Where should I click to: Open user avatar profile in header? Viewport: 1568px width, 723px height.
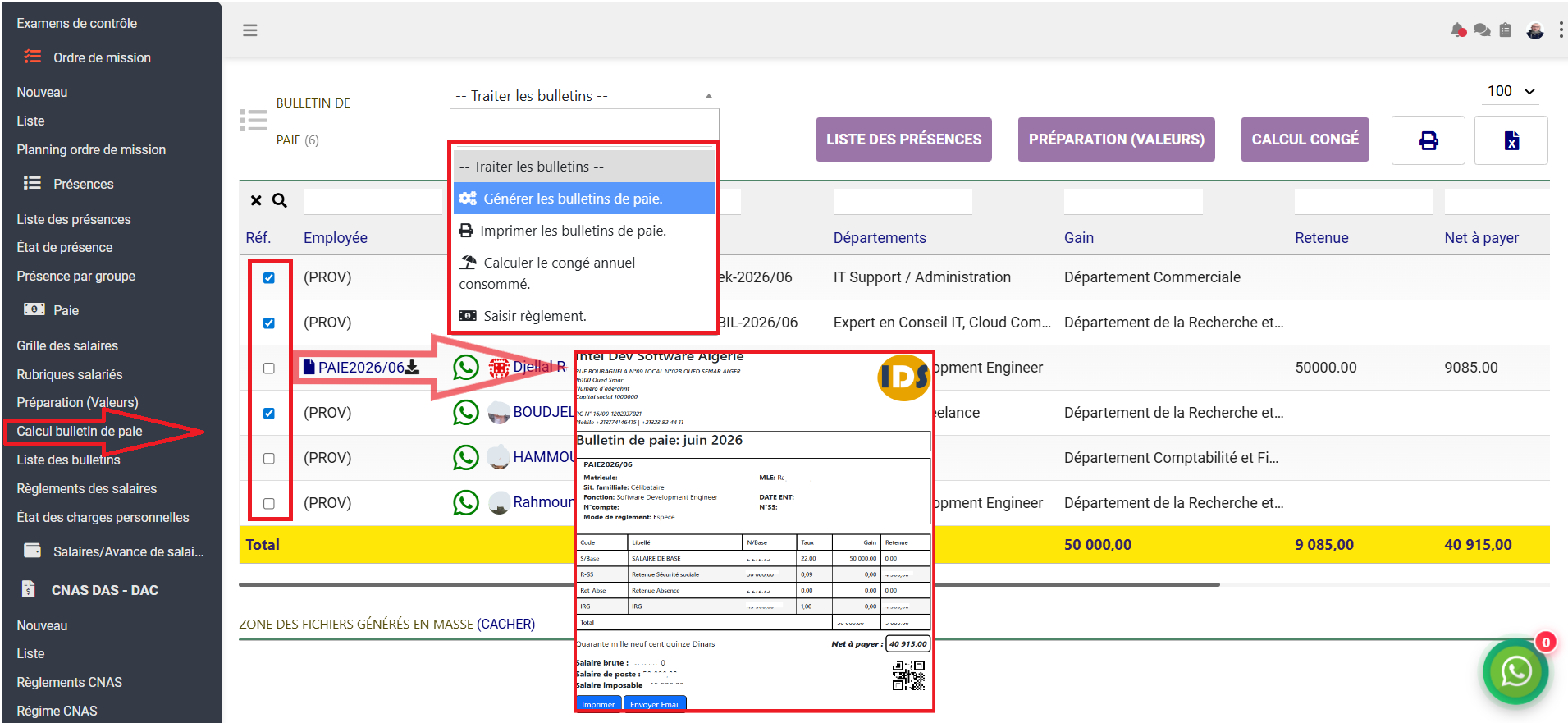pos(1535,30)
